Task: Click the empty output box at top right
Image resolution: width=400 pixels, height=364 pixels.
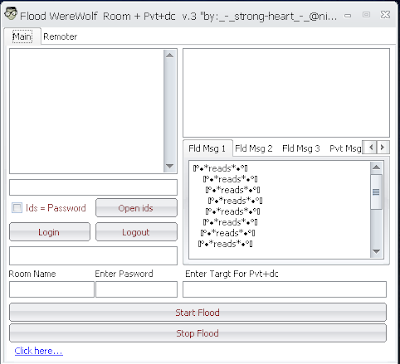Action: tap(286, 93)
